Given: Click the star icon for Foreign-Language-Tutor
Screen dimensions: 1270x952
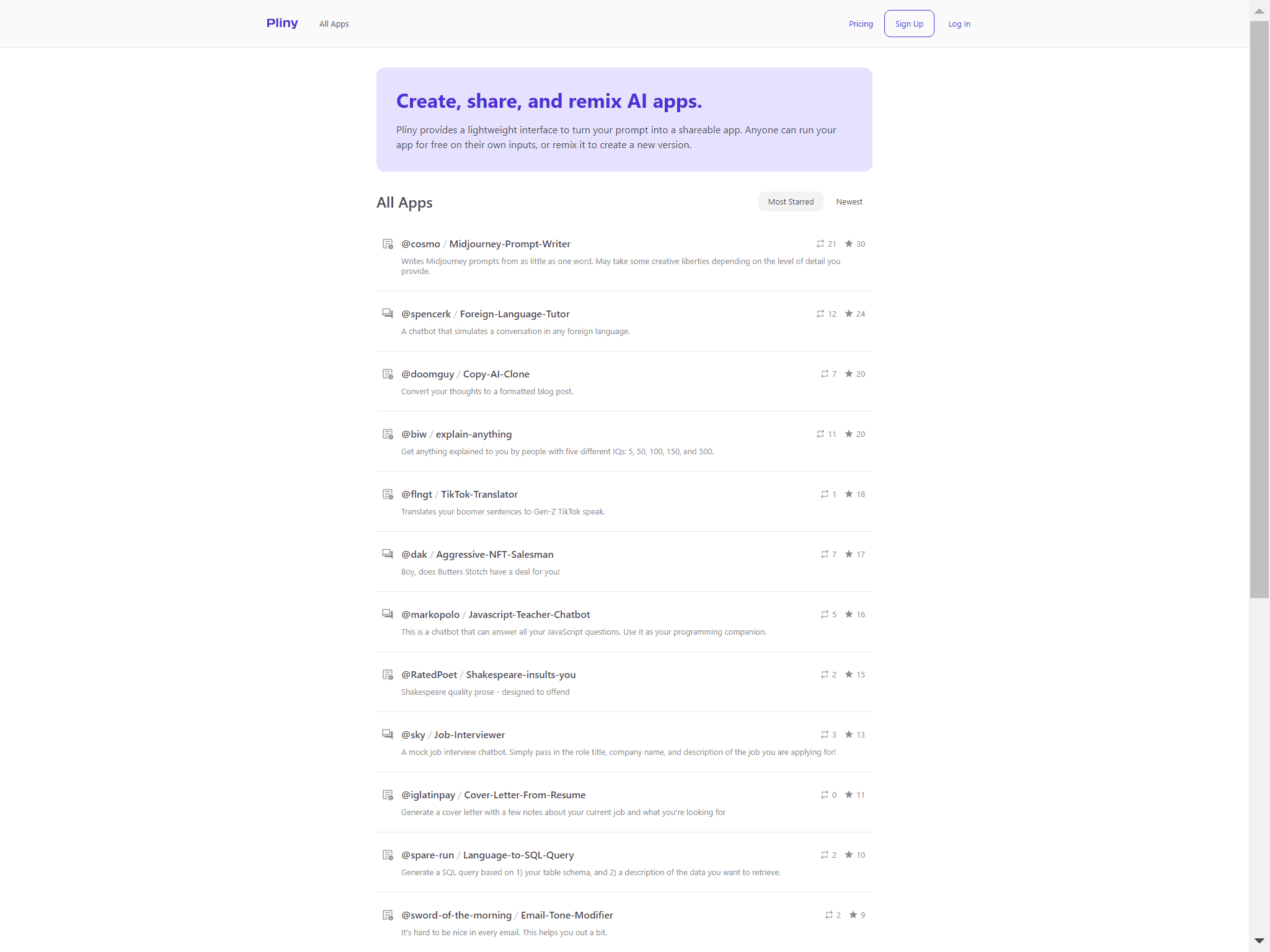Looking at the screenshot, I should 849,314.
